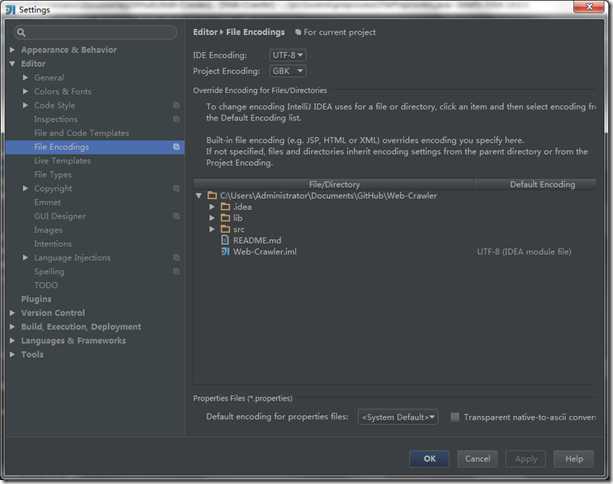Select Inspections in settings tree
The height and width of the screenshot is (484, 613).
tap(56, 119)
